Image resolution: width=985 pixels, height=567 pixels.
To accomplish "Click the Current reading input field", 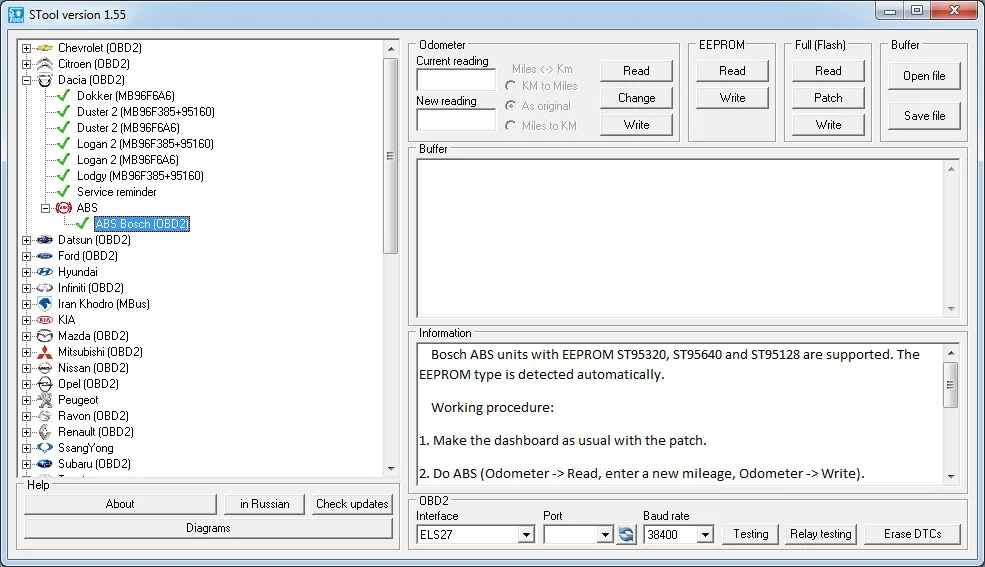I will [x=455, y=80].
